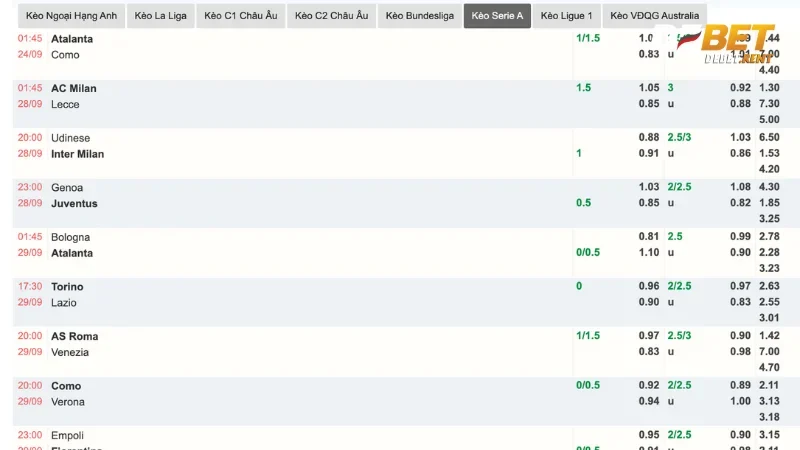Click the Inter Milan team name

click(78, 154)
